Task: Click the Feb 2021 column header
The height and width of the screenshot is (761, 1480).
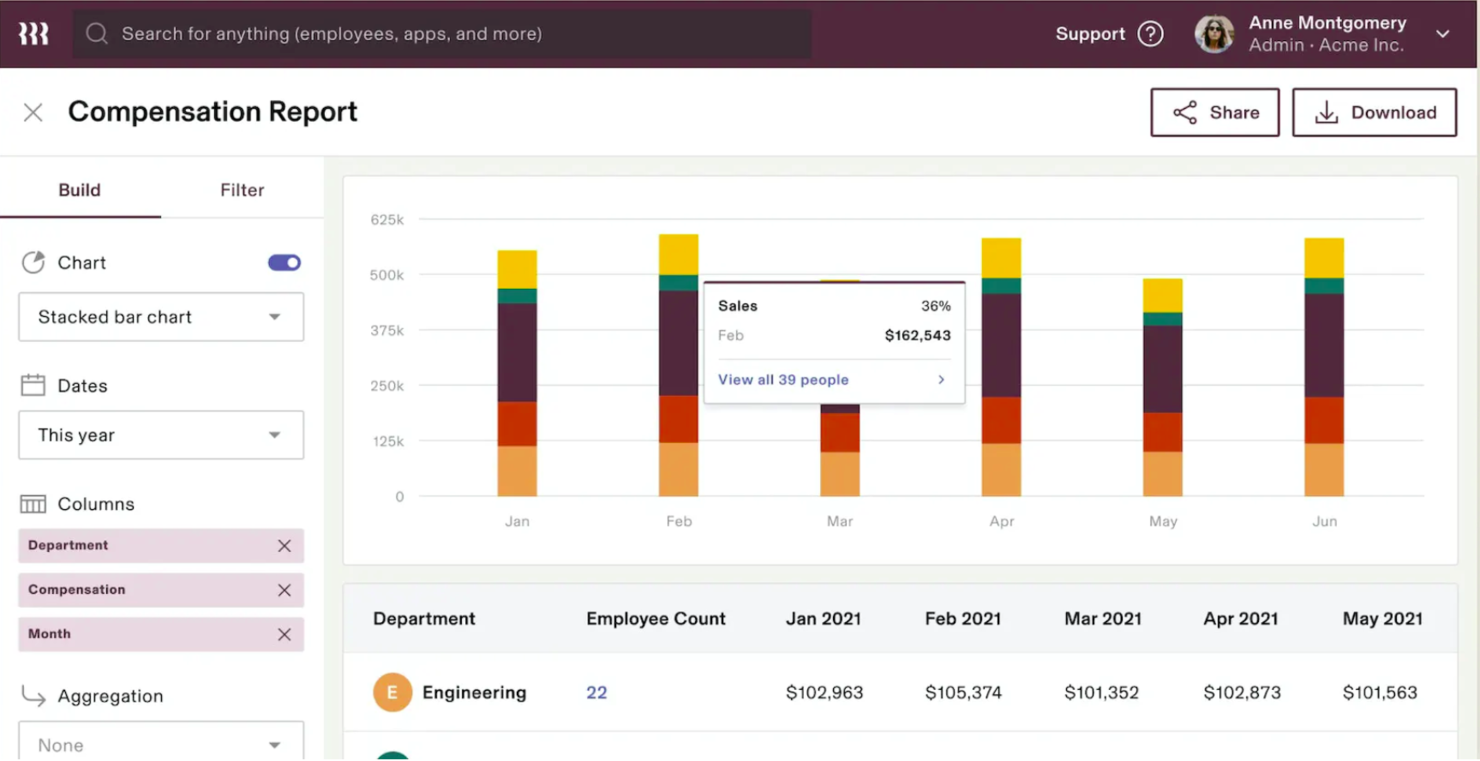Action: coord(963,619)
